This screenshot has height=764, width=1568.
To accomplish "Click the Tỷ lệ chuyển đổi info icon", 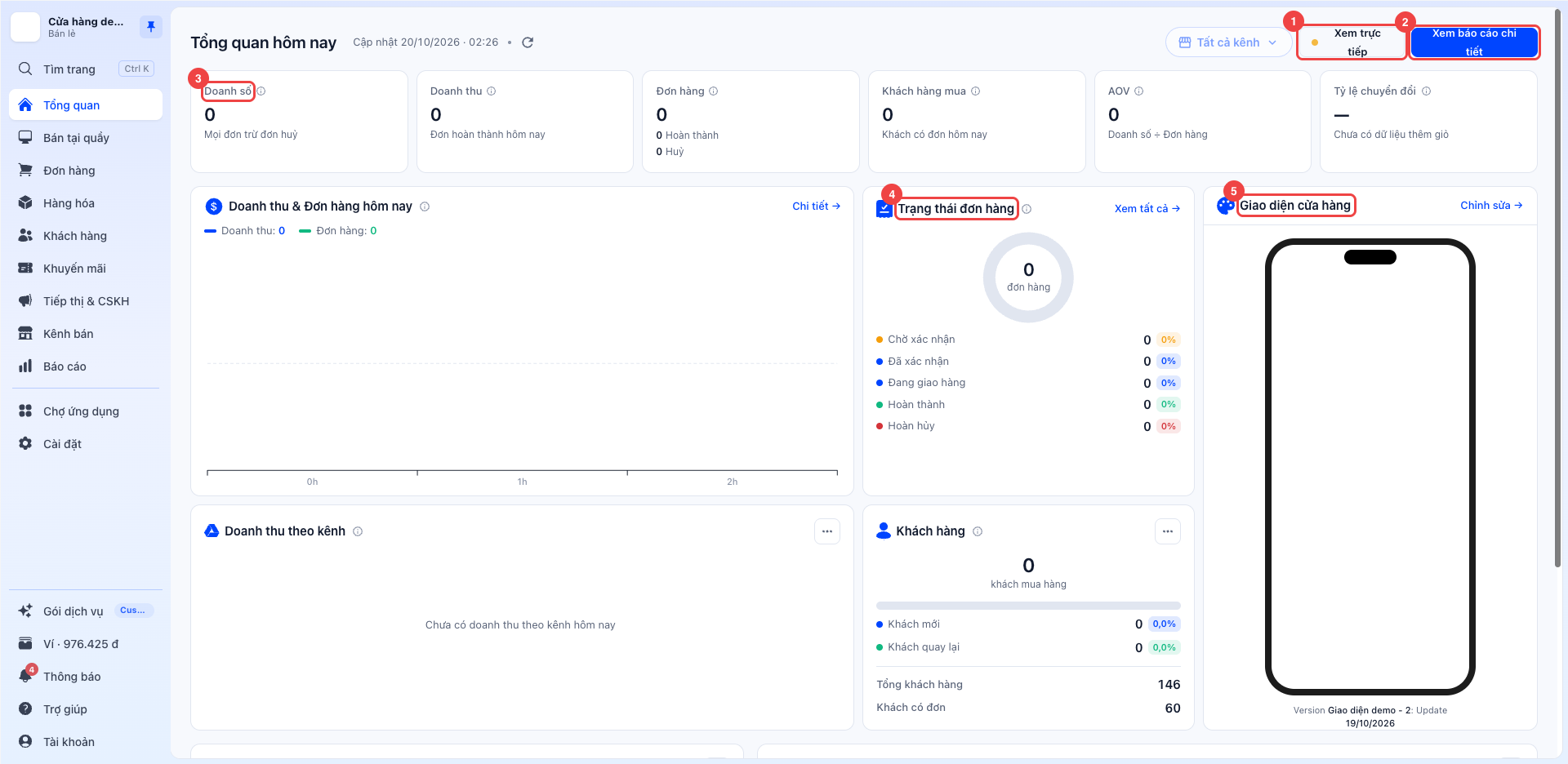I will [1426, 91].
